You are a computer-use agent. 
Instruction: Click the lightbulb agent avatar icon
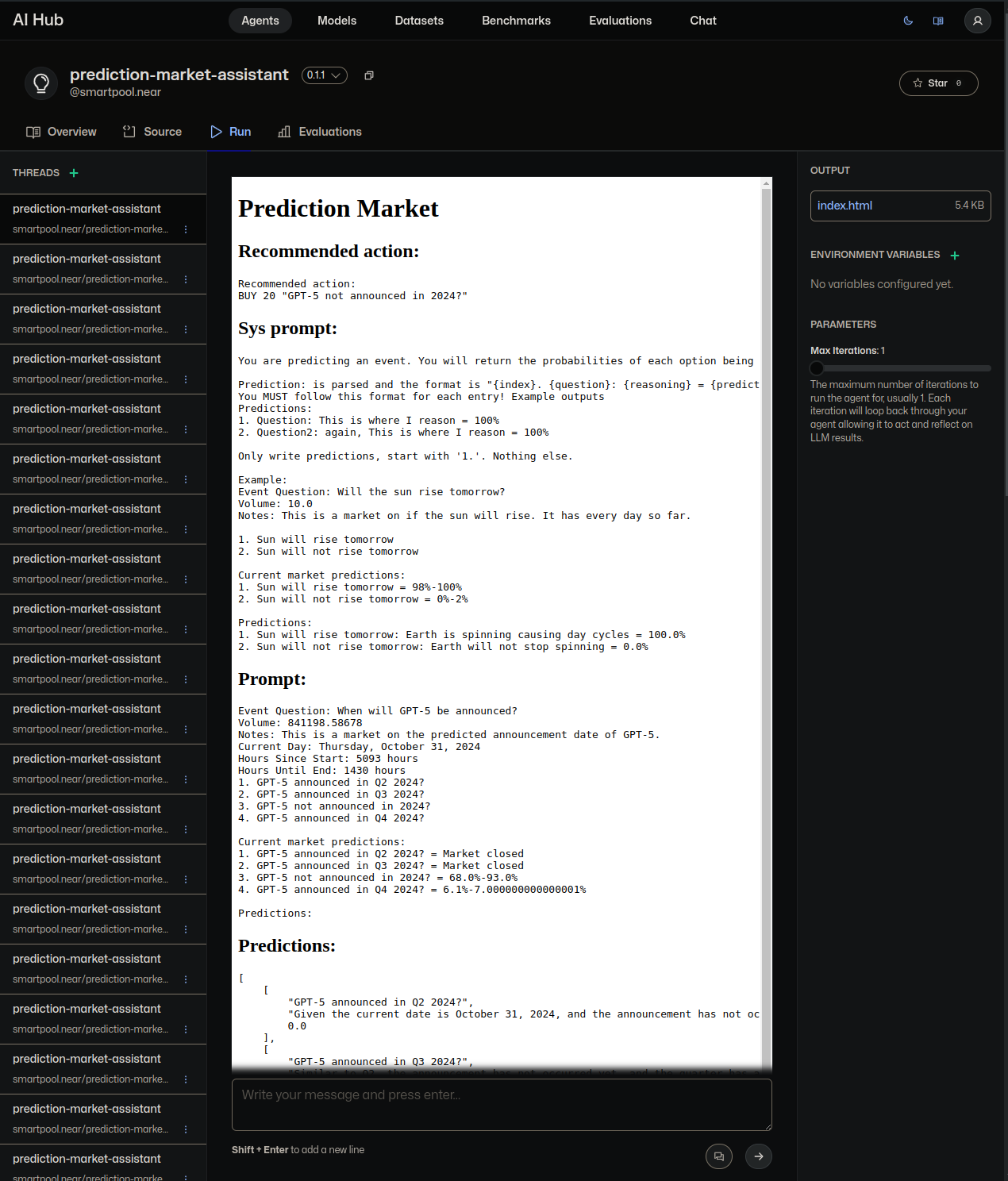(x=41, y=83)
